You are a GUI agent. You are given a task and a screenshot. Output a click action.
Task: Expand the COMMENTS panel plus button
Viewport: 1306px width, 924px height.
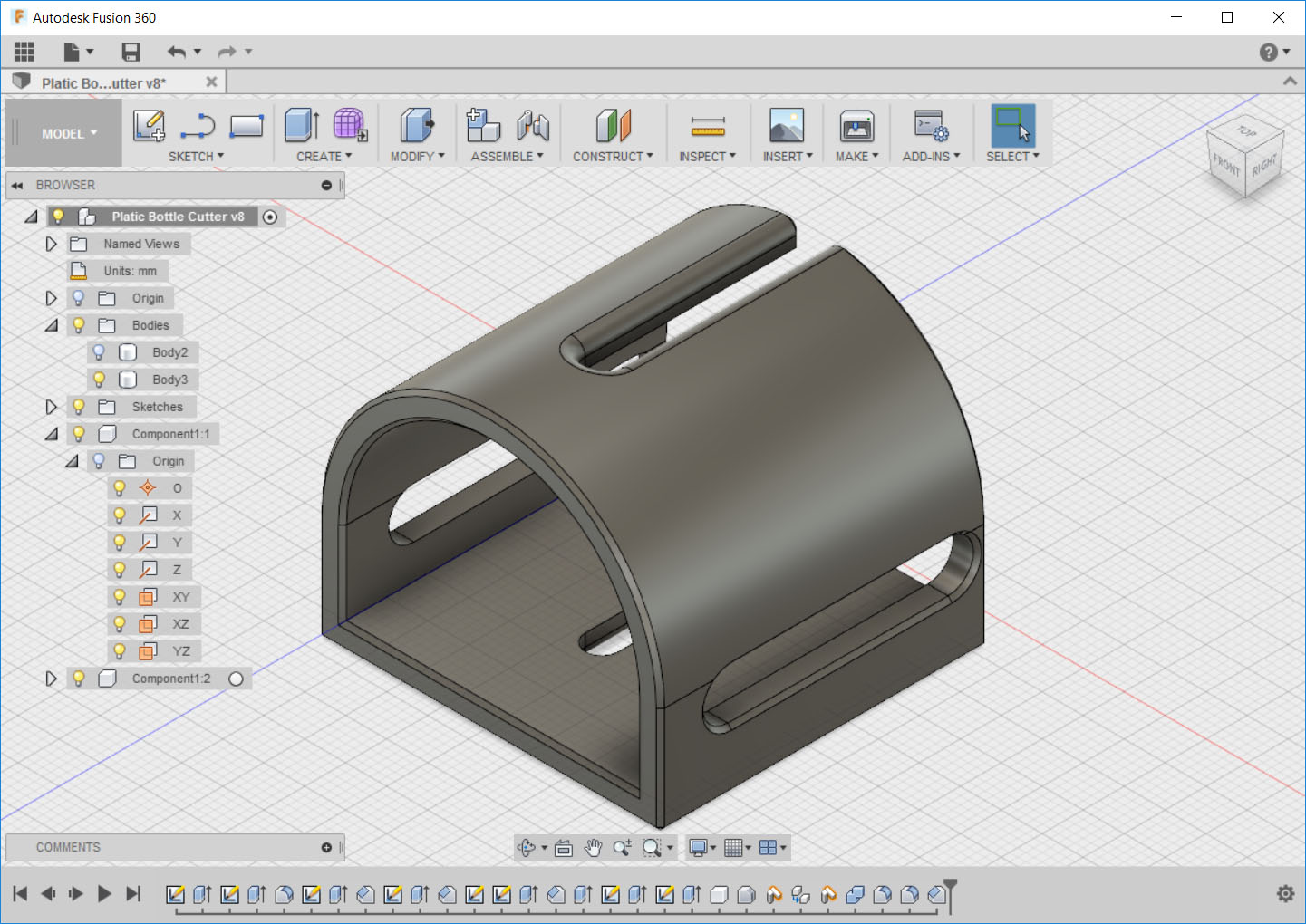326,848
